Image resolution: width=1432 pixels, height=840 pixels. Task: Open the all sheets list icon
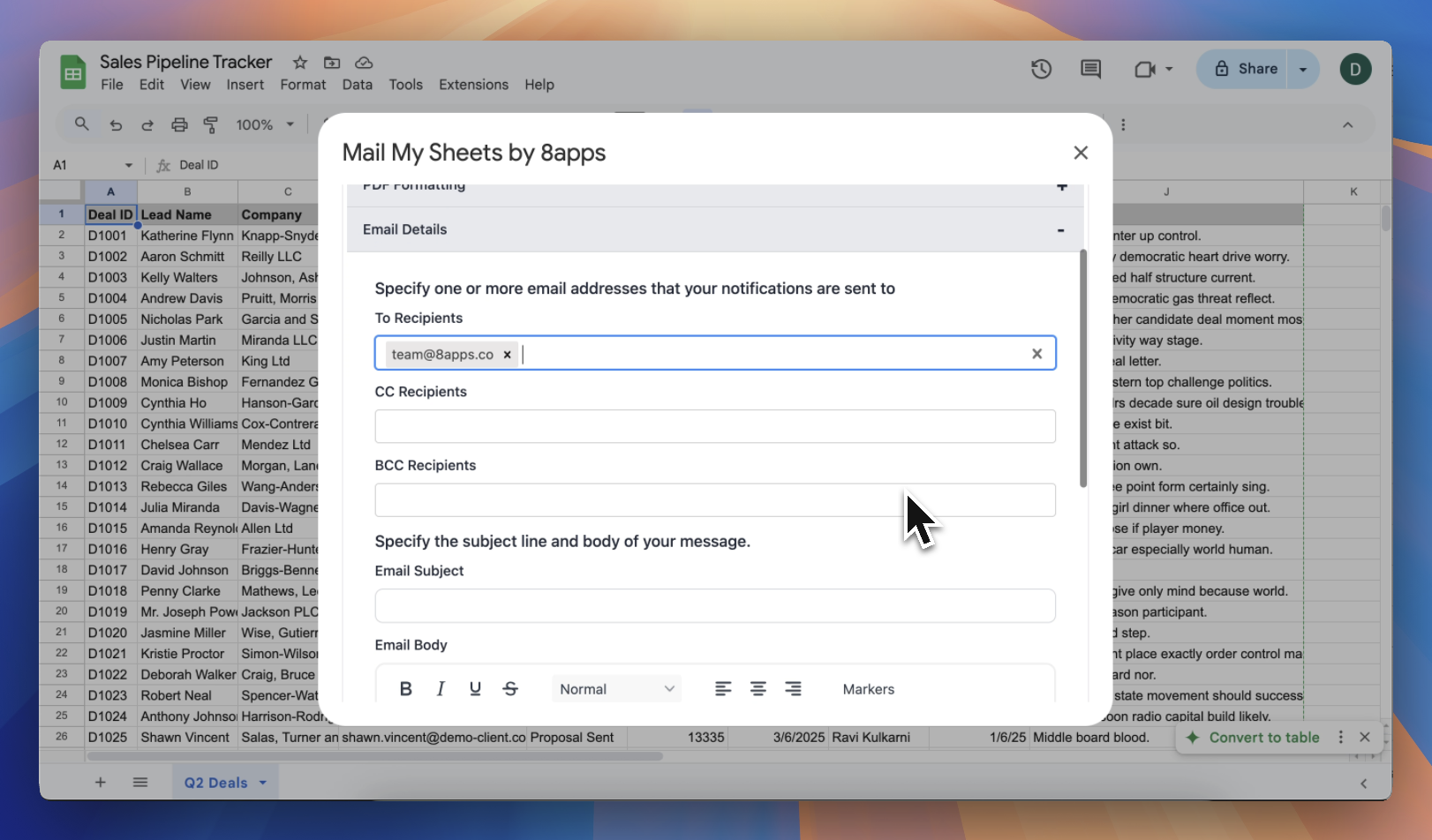pyautogui.click(x=140, y=783)
